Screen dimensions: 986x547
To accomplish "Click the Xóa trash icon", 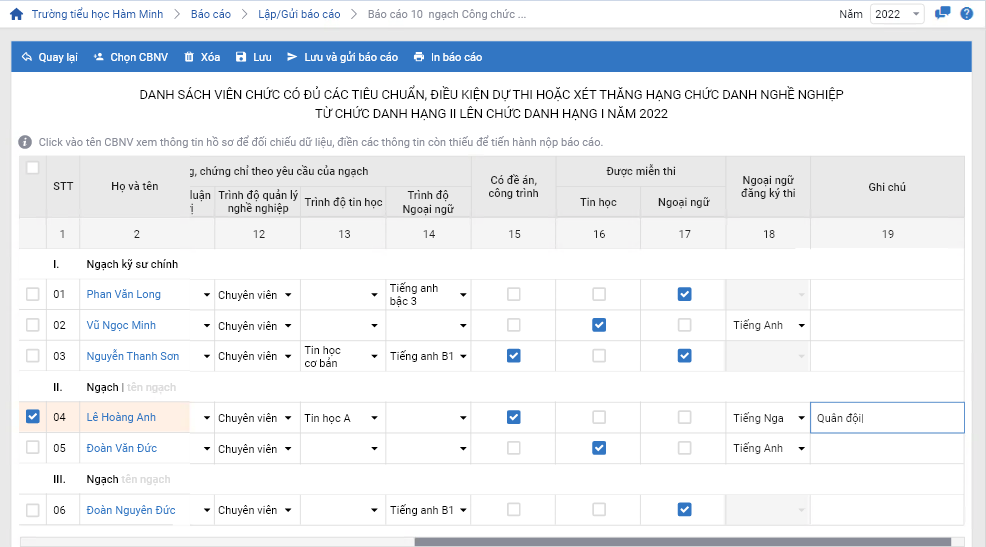I will (x=189, y=58).
